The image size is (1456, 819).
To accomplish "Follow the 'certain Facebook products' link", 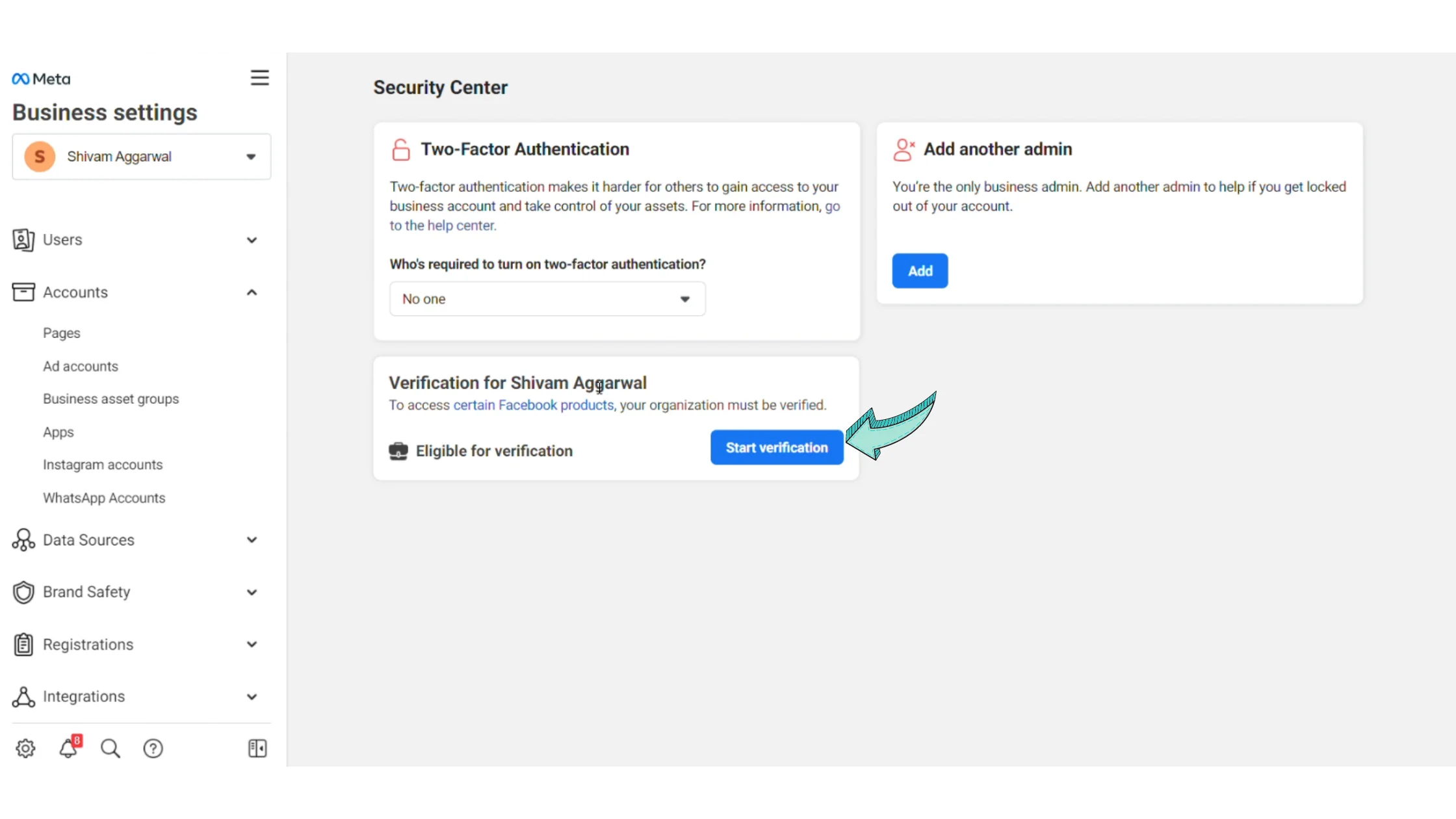I will tap(533, 405).
